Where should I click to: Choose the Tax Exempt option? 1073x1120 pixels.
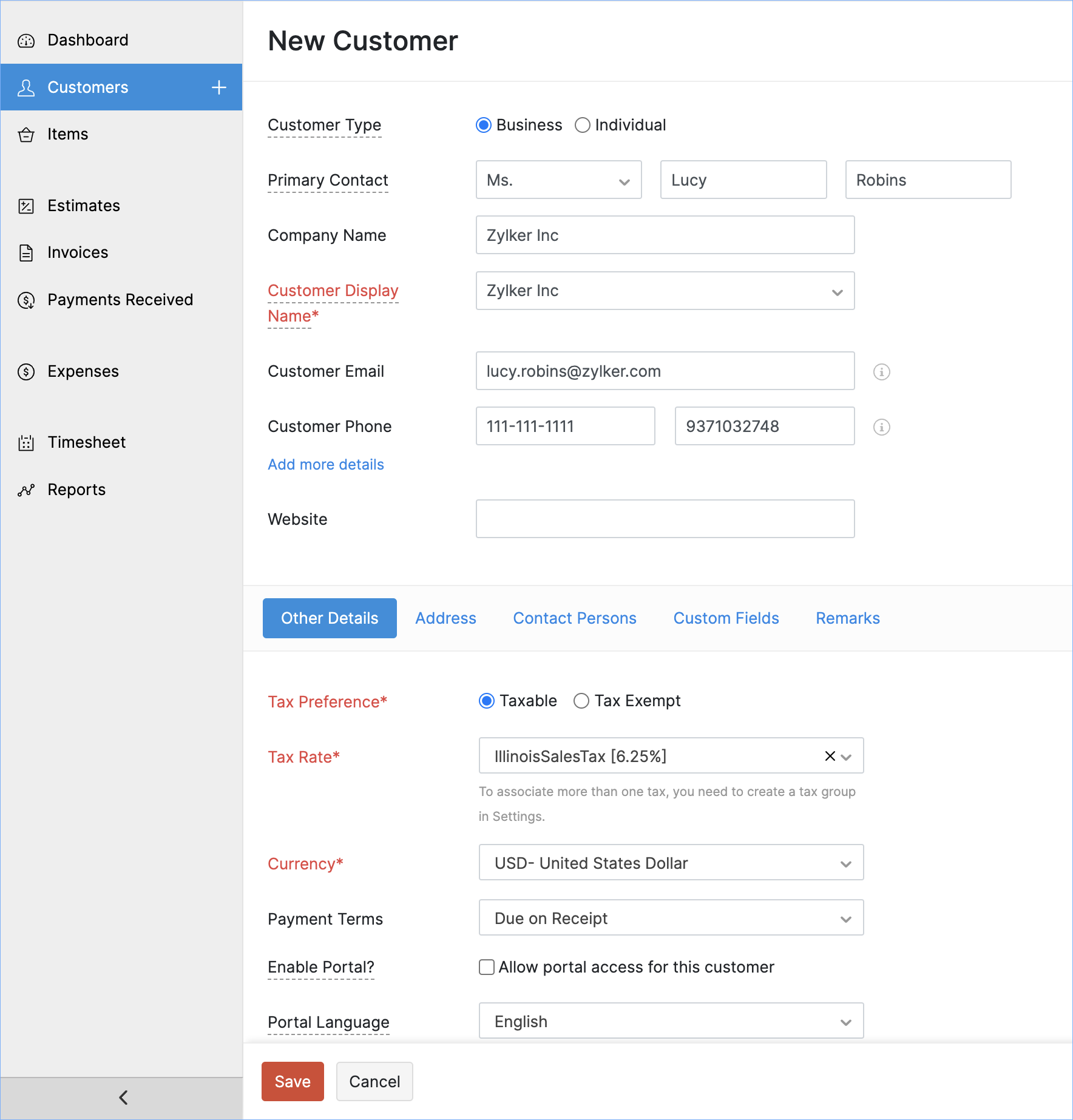point(581,701)
